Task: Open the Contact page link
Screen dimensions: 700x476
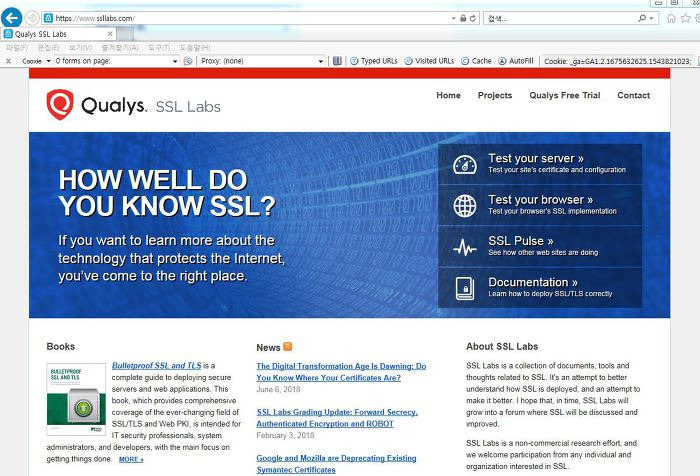Action: tap(633, 95)
